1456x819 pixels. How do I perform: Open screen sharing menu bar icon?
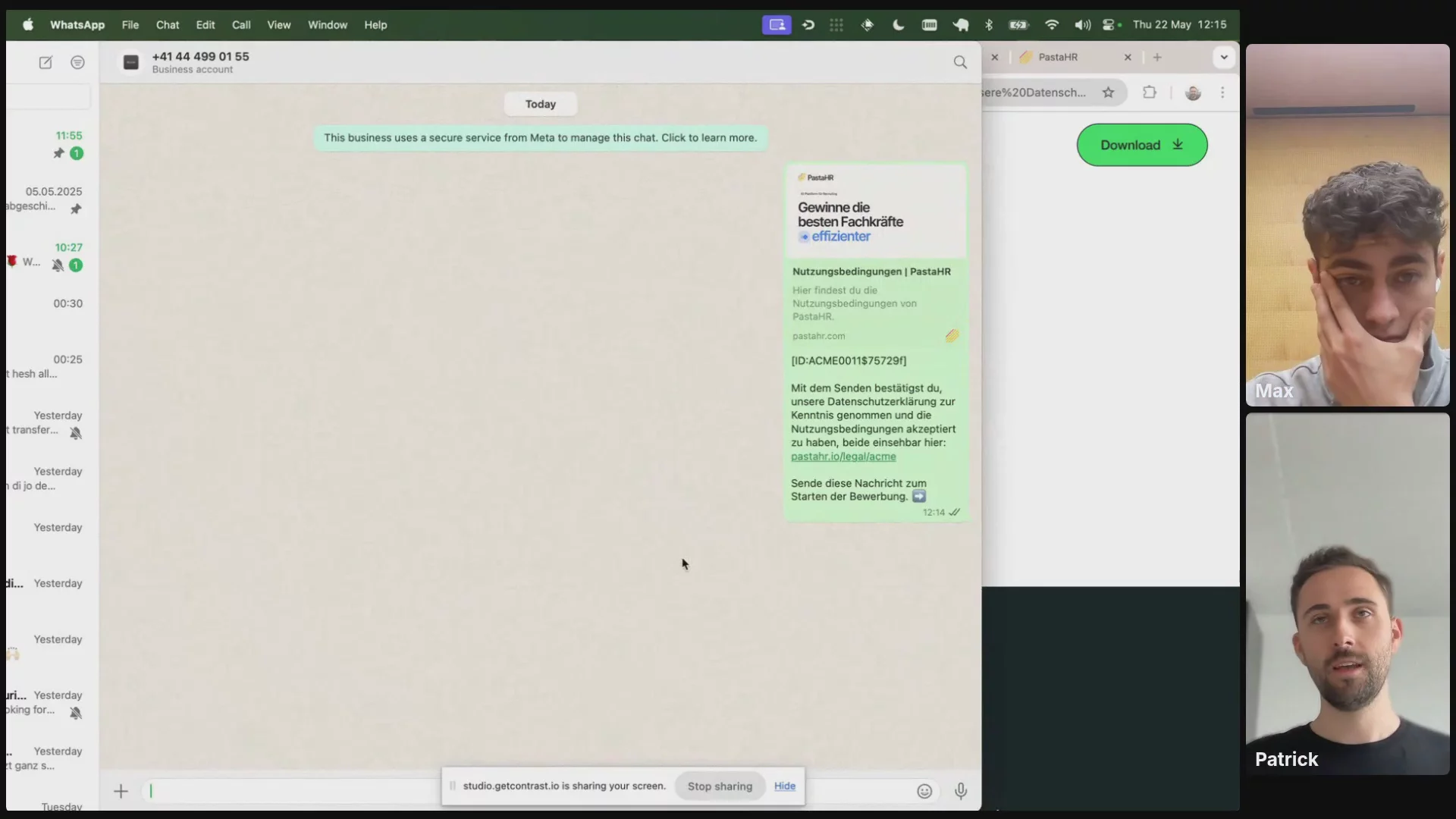(x=777, y=24)
